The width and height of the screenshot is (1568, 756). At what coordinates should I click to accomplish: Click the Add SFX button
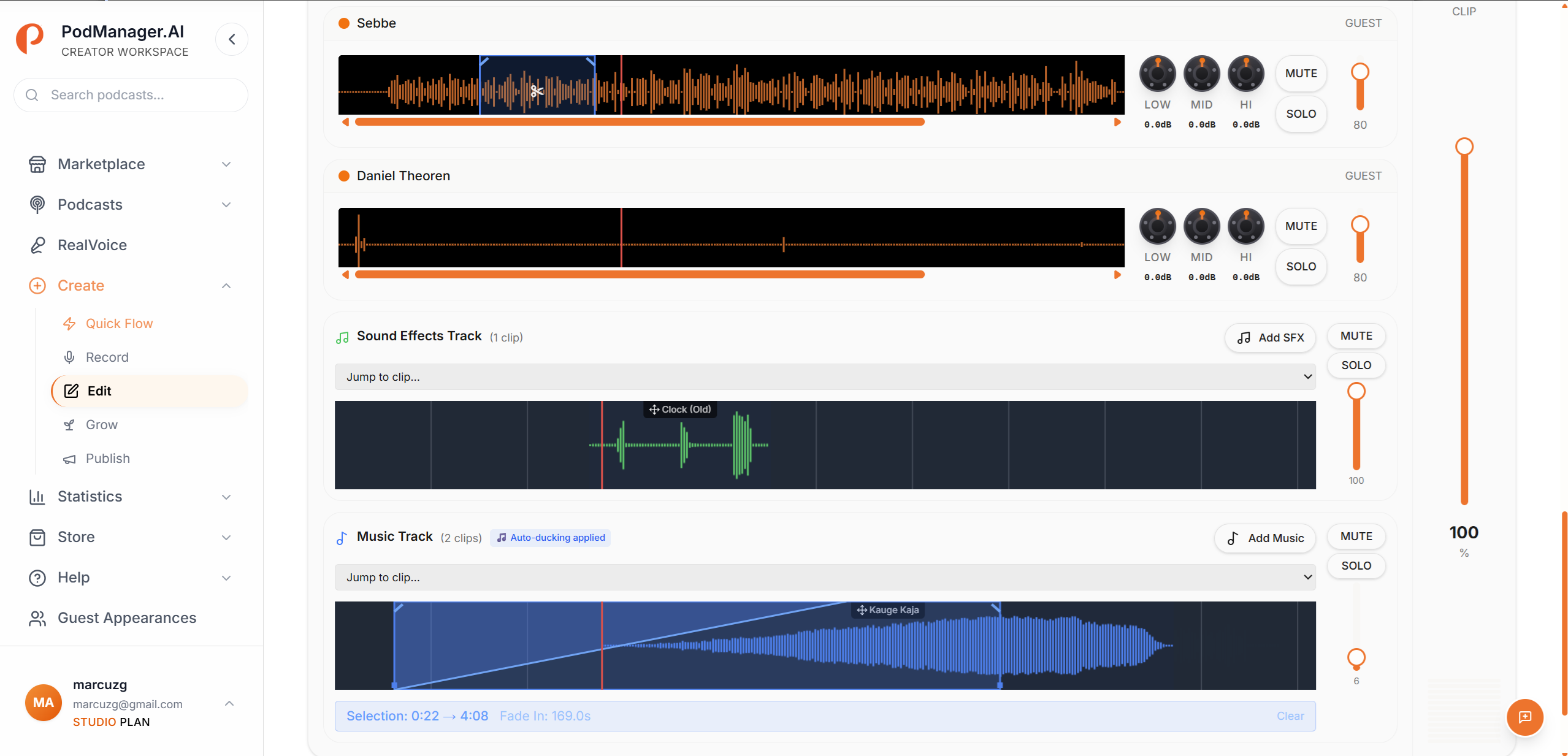point(1270,338)
